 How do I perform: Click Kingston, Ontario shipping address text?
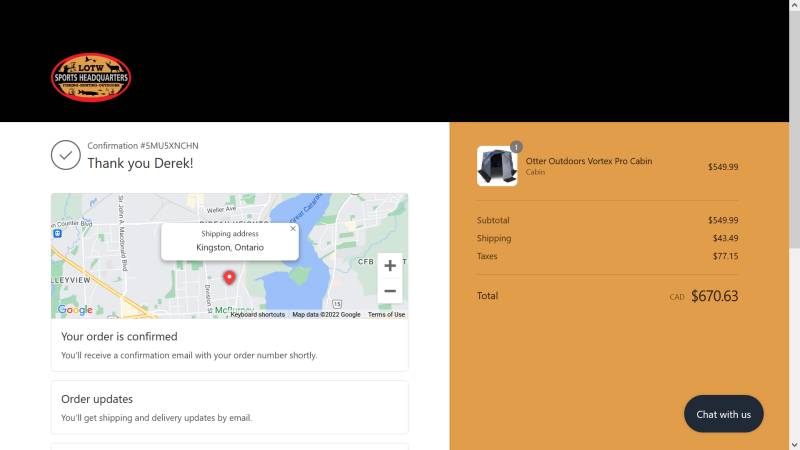coord(230,247)
